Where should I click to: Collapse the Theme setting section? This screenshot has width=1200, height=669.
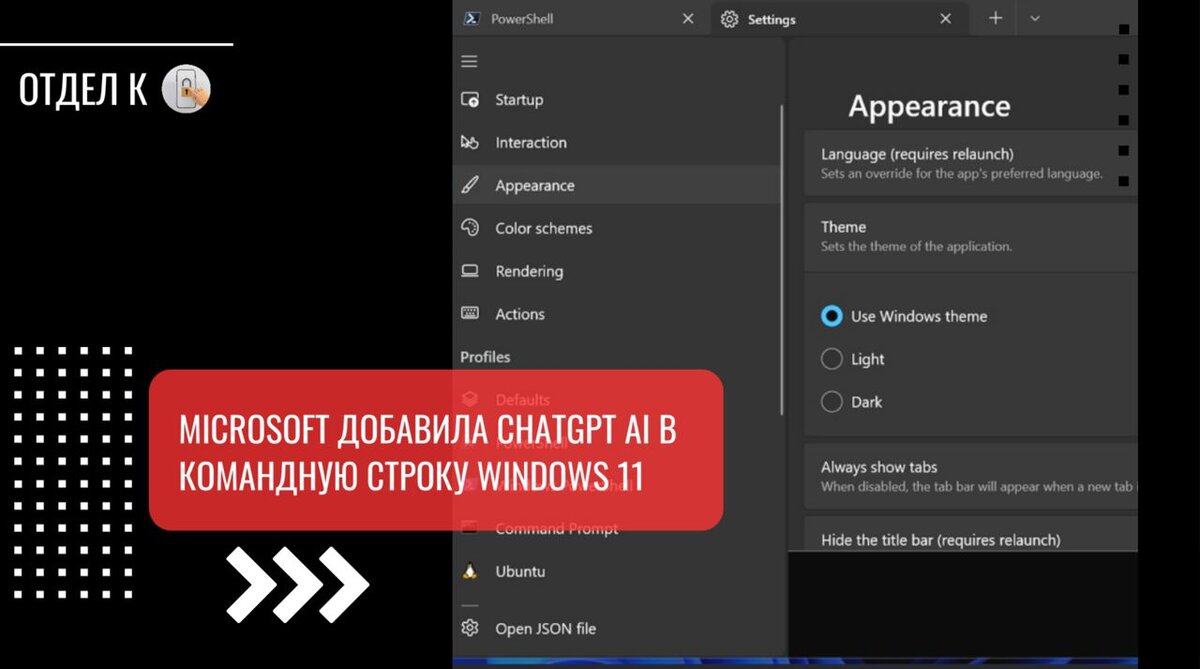(x=971, y=236)
